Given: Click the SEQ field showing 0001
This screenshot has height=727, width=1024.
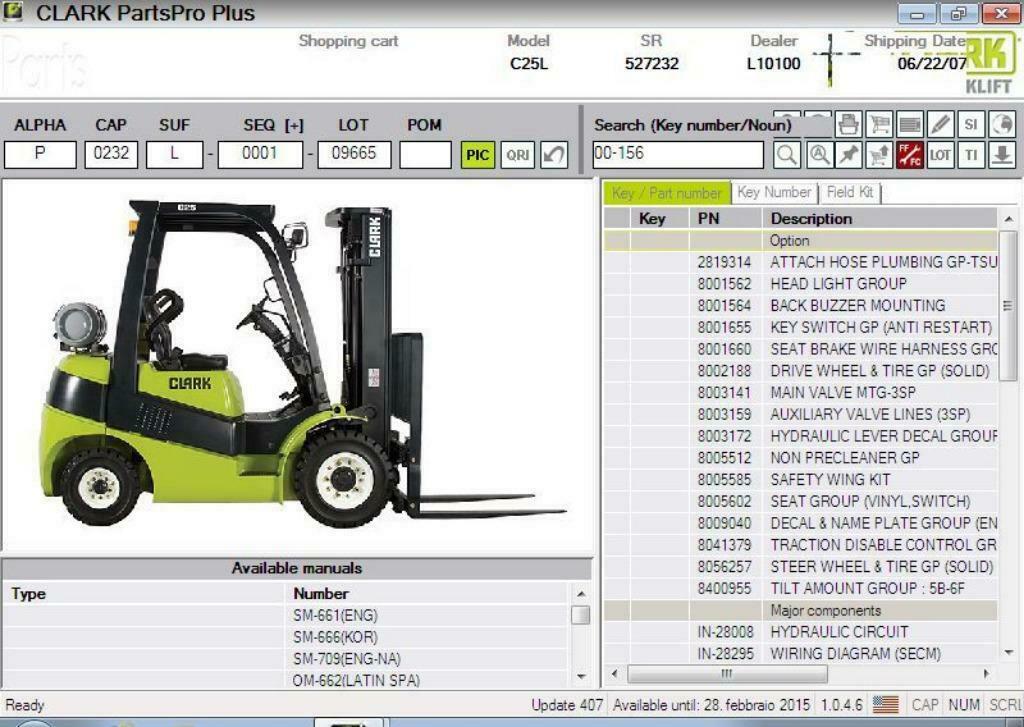Looking at the screenshot, I should click(x=260, y=155).
